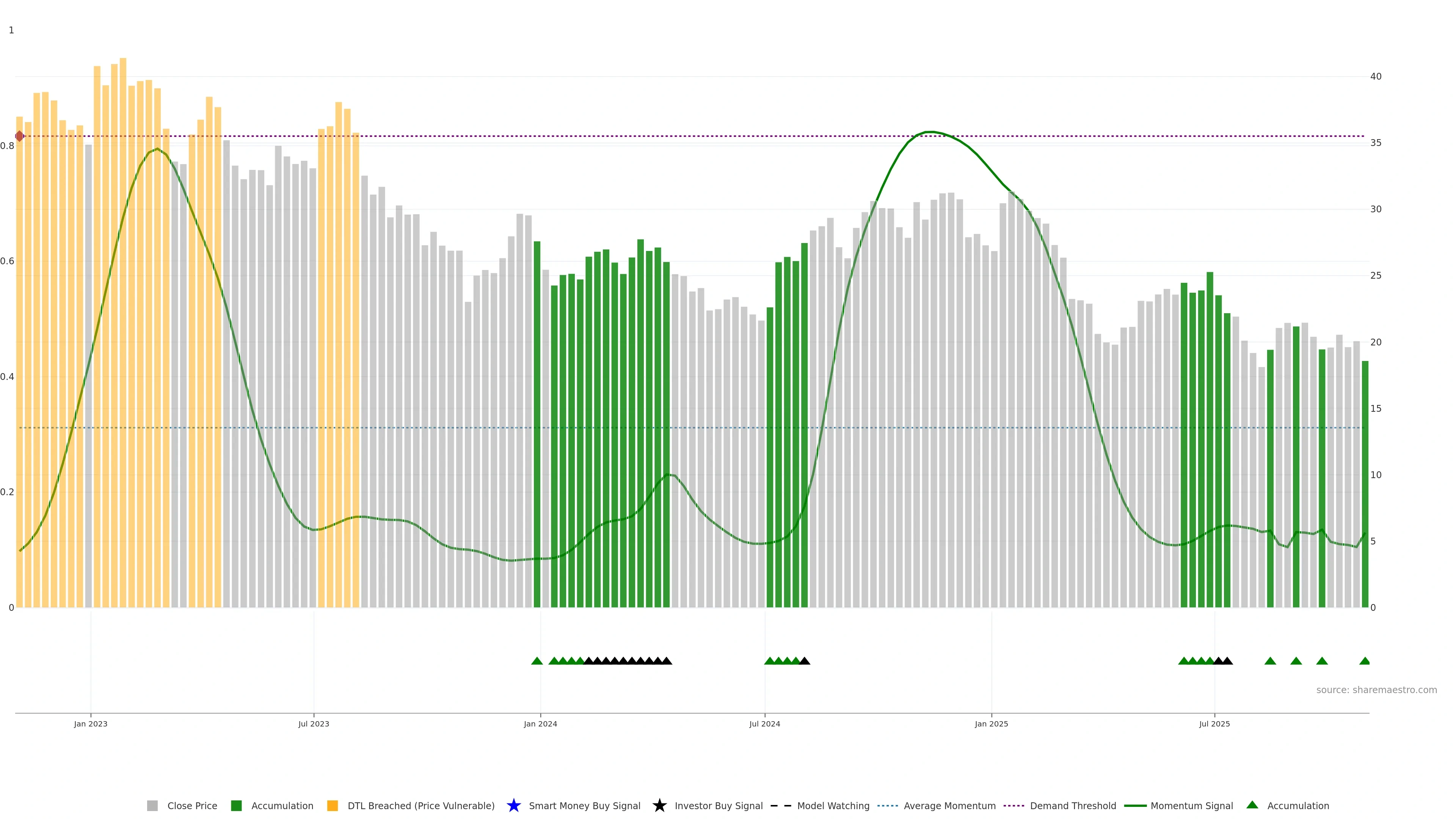Click the red diamond Demand Threshold marker
1456x819 pixels.
pyautogui.click(x=19, y=136)
